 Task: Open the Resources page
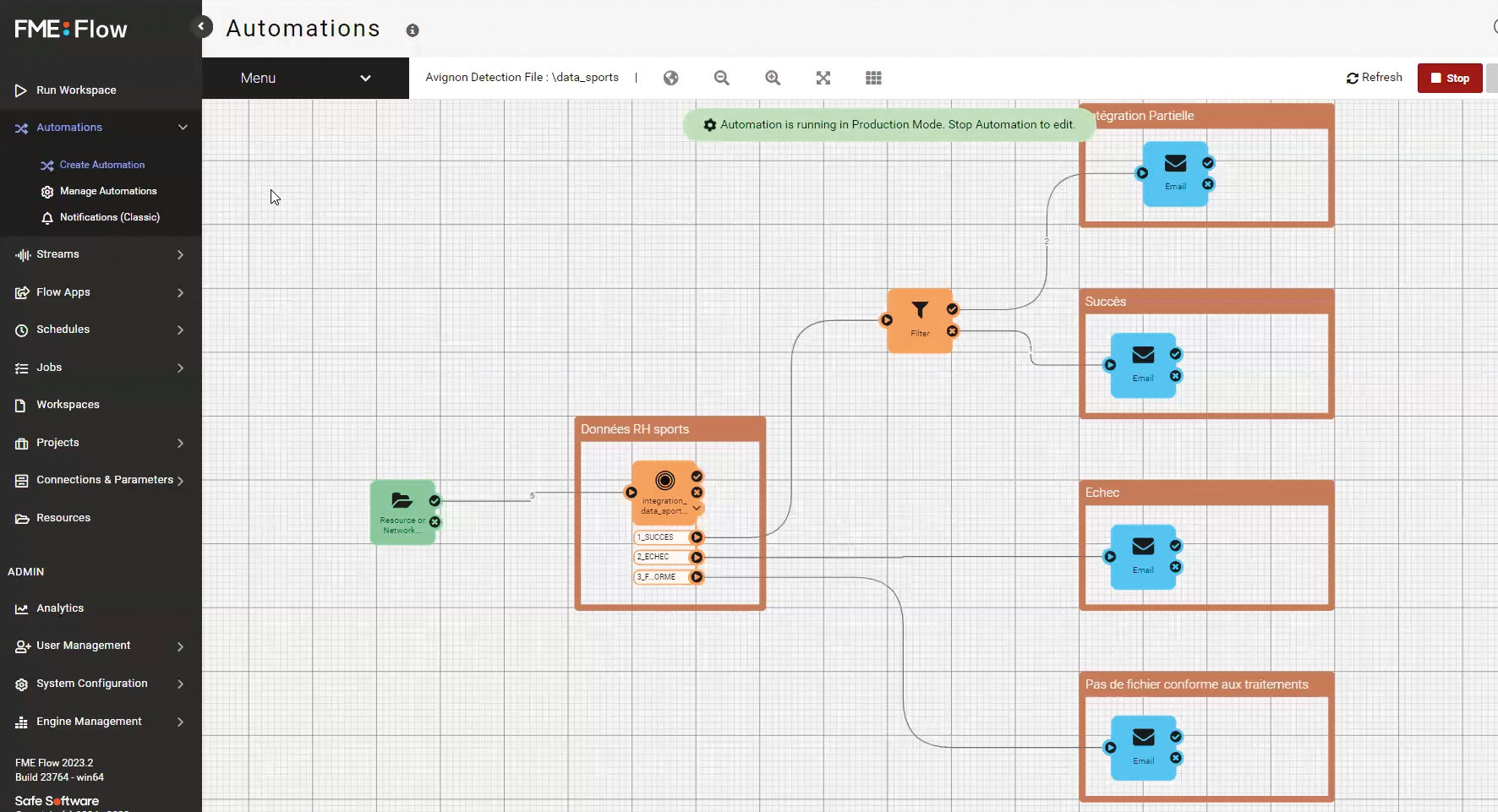click(x=63, y=518)
